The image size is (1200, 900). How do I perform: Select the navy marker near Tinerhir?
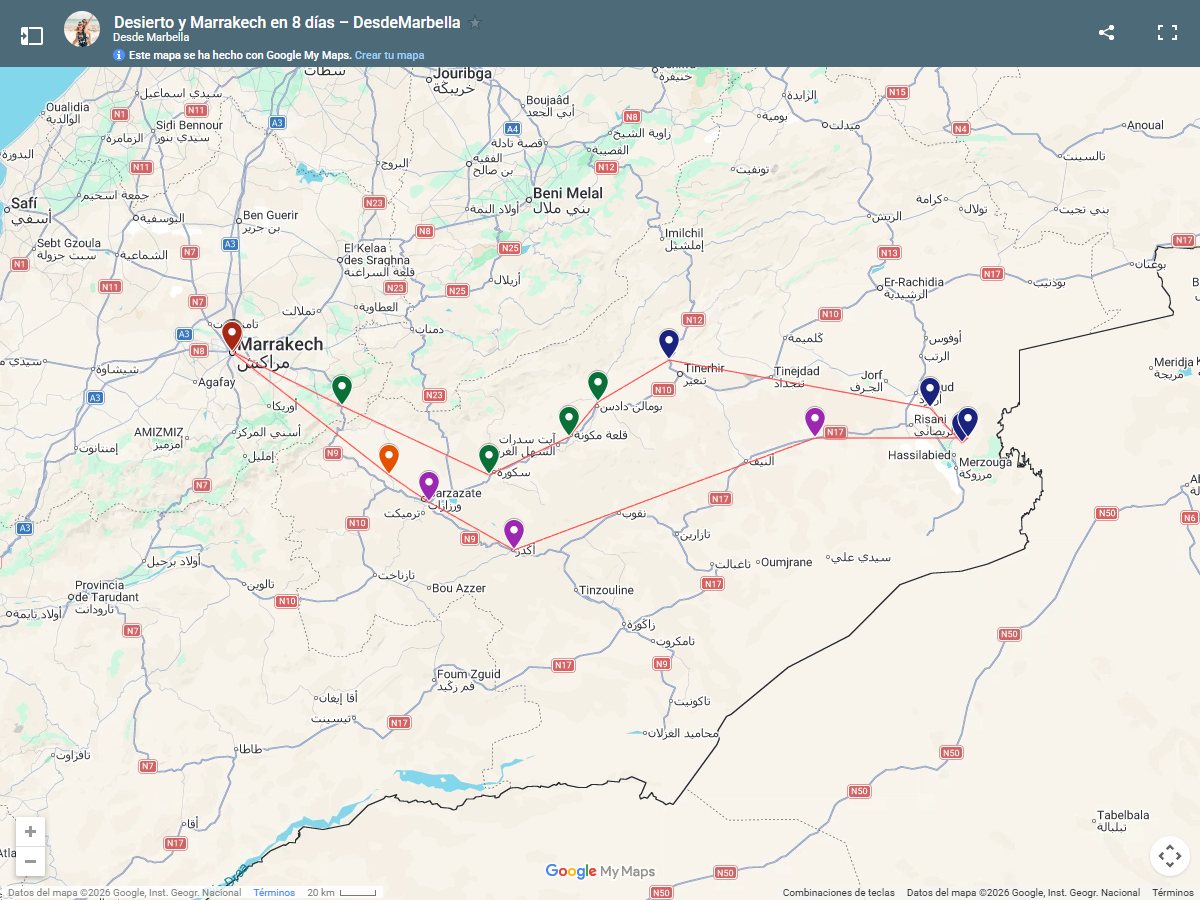(x=669, y=344)
